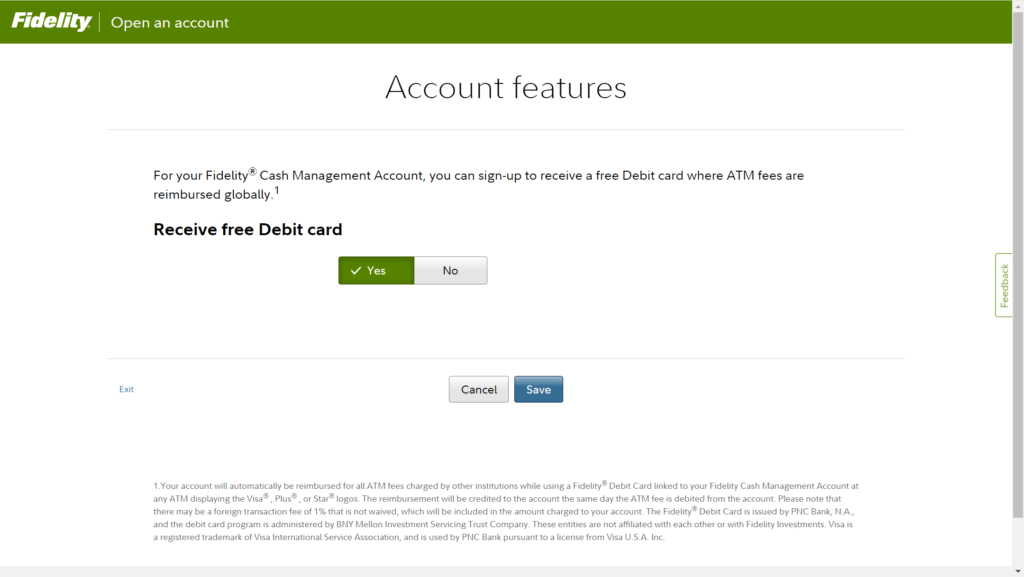Viewport: 1024px width, 577px height.
Task: Click the footnote paragraph about ATM fee reimbursement
Action: click(x=506, y=511)
